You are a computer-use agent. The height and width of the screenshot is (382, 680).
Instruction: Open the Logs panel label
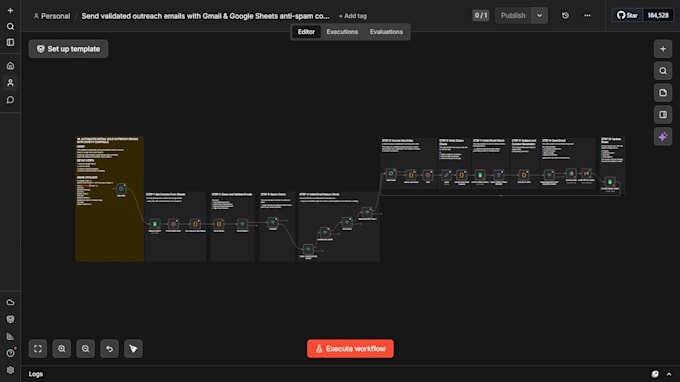coord(36,374)
